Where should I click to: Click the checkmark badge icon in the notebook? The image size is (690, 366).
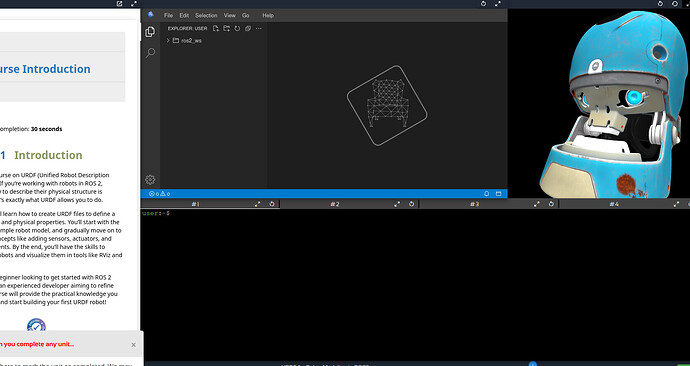pyautogui.click(x=36, y=326)
